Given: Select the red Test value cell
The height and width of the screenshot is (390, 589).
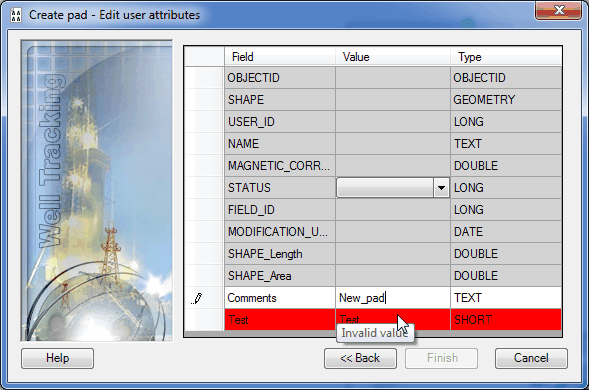Looking at the screenshot, I should point(393,320).
